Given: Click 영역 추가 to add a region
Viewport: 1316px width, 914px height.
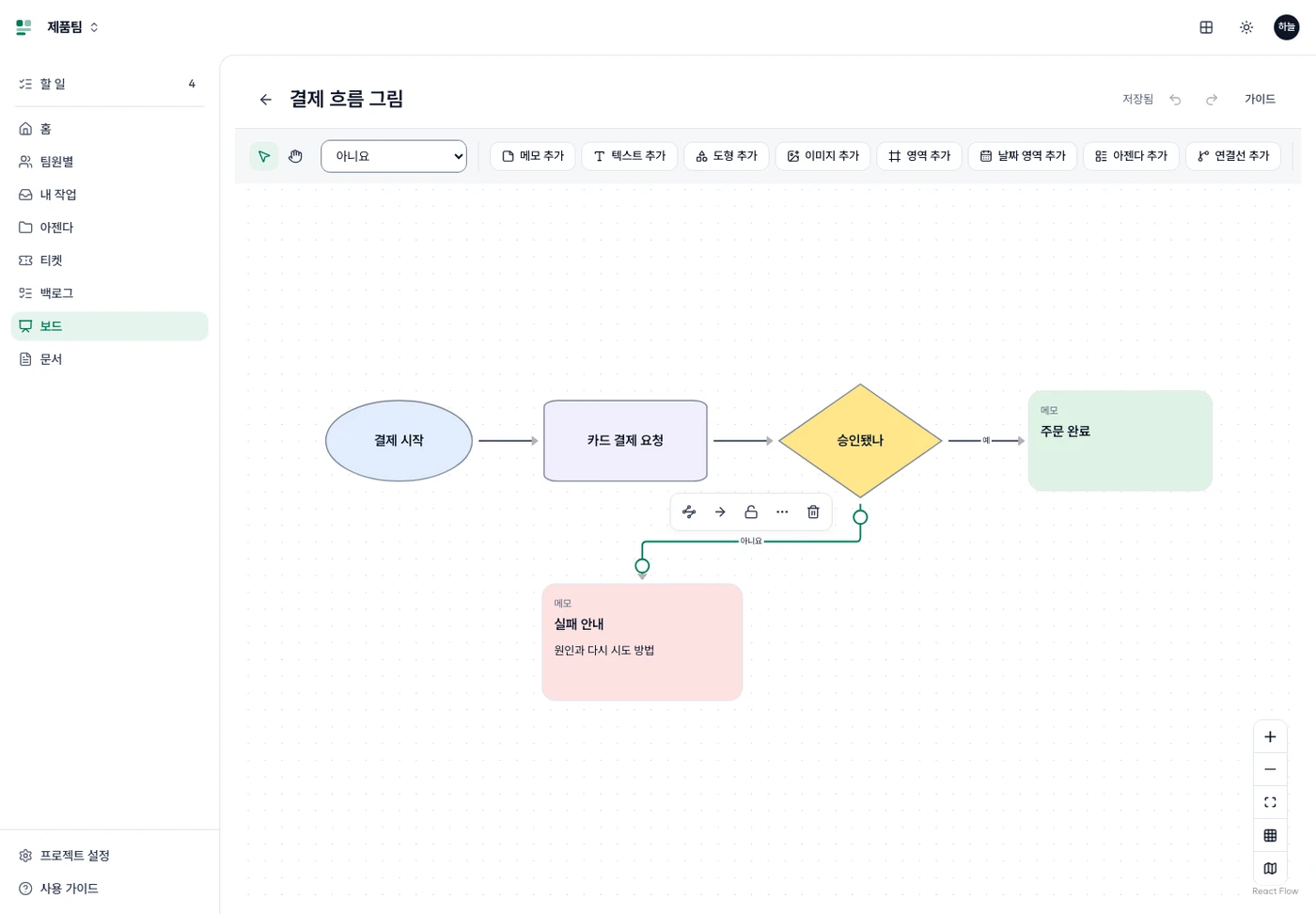Looking at the screenshot, I should pyautogui.click(x=919, y=156).
